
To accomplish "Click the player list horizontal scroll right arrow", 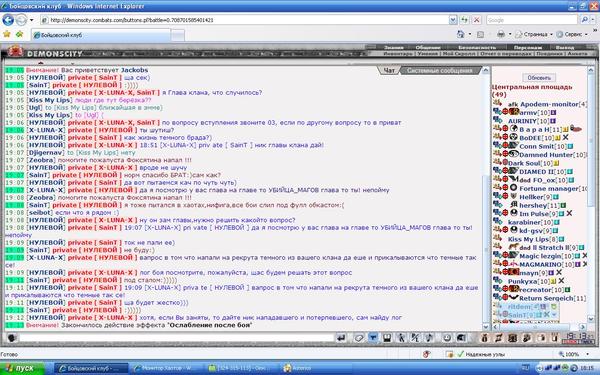I will [x=582, y=327].
